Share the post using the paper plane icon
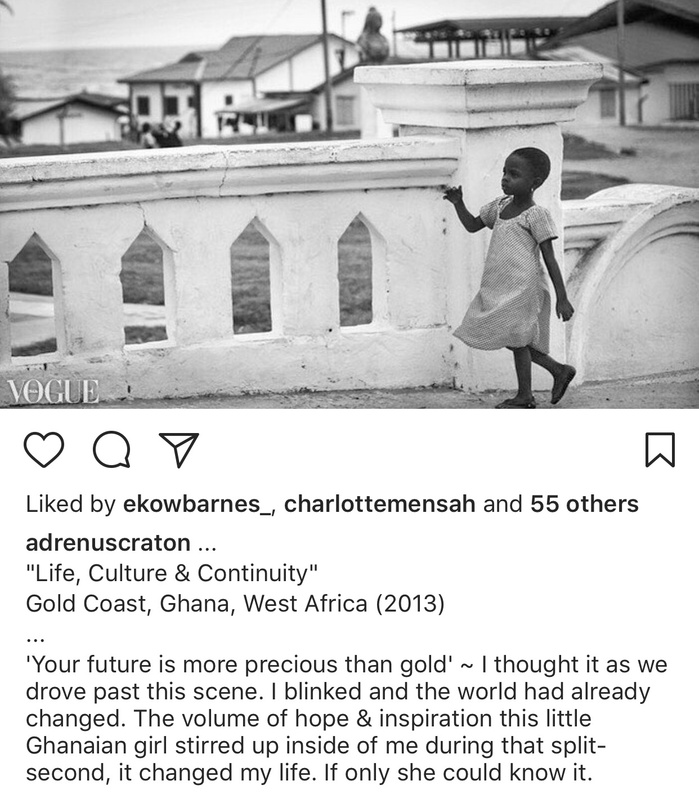The height and width of the screenshot is (803, 699). [179, 450]
